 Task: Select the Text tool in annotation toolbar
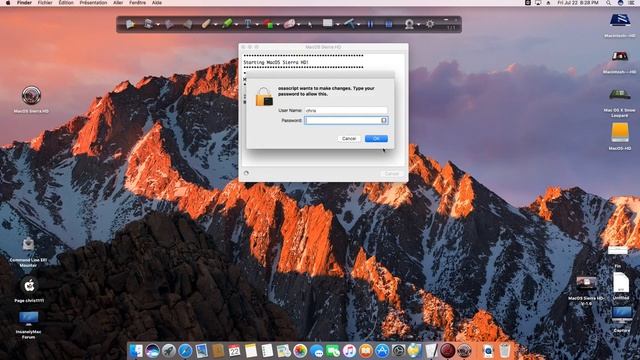(248, 24)
